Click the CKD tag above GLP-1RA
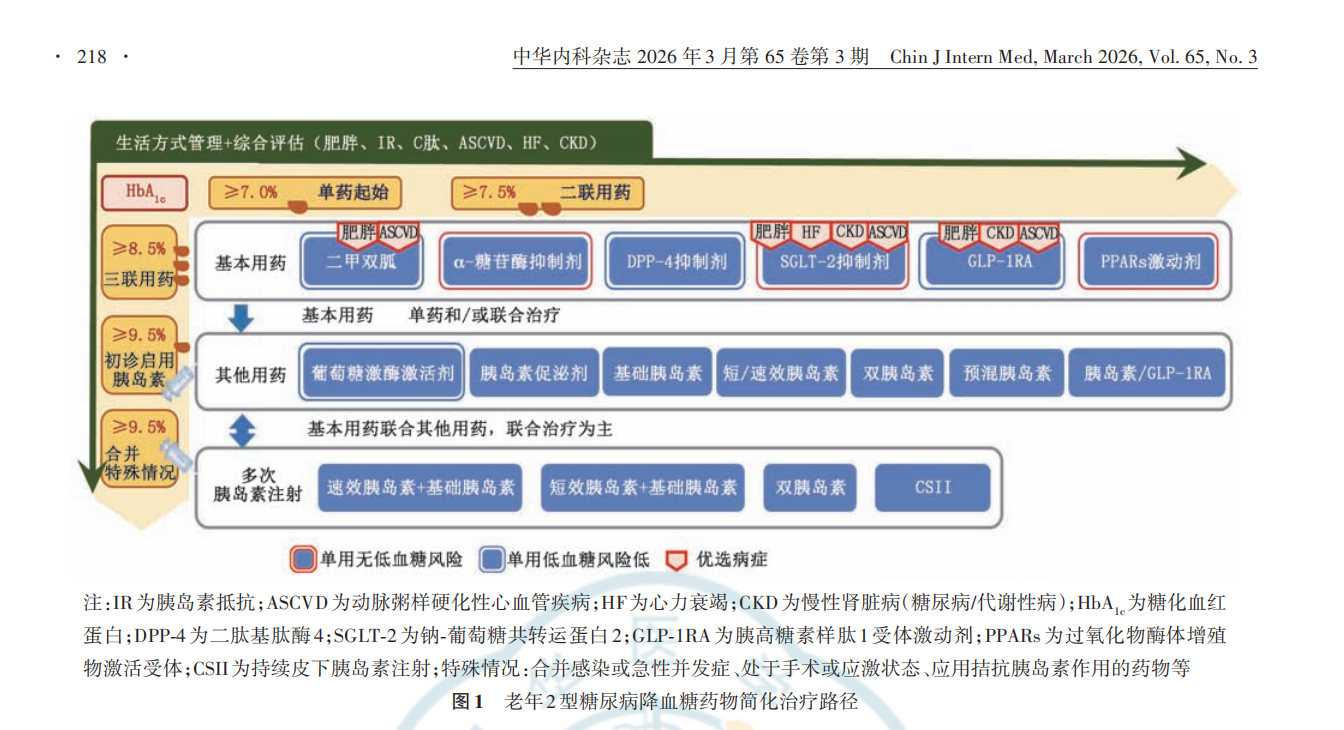The width and height of the screenshot is (1344, 730). click(x=999, y=233)
